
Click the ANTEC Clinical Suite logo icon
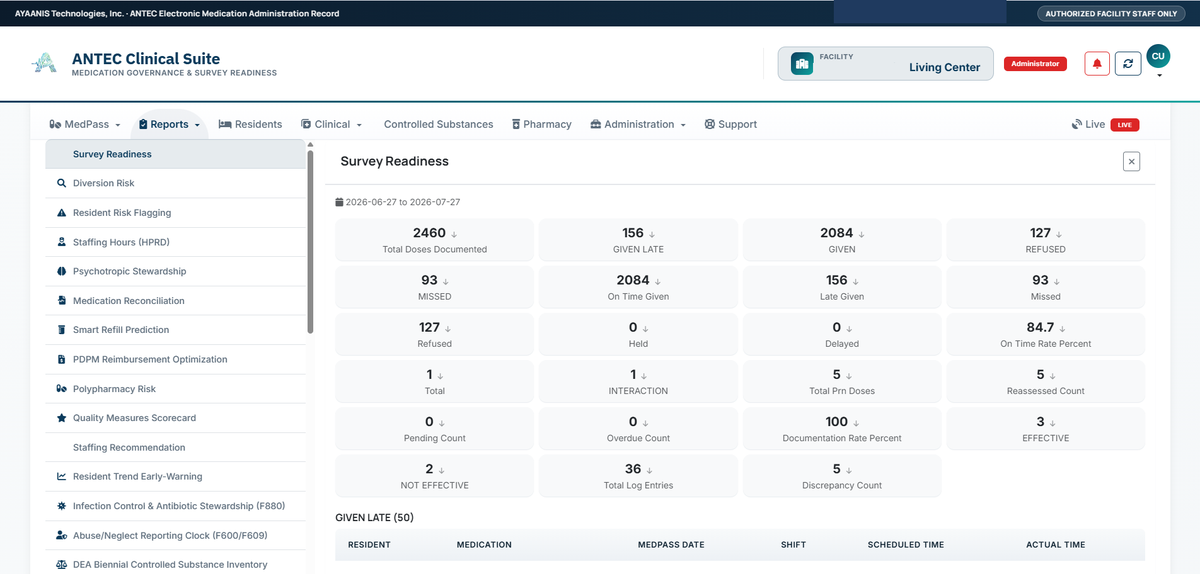point(44,64)
